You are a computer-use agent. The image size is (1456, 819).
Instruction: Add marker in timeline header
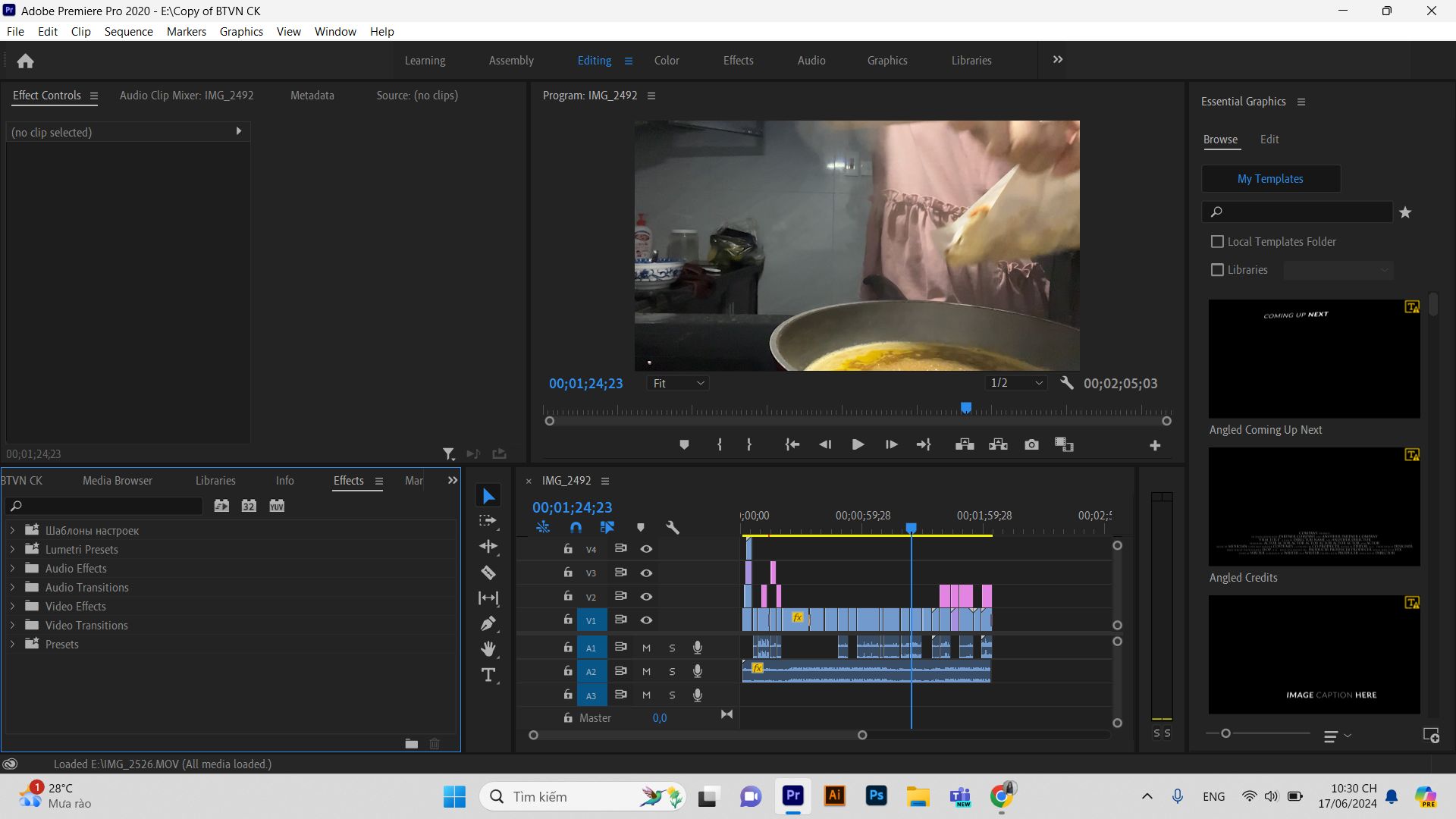click(x=640, y=527)
